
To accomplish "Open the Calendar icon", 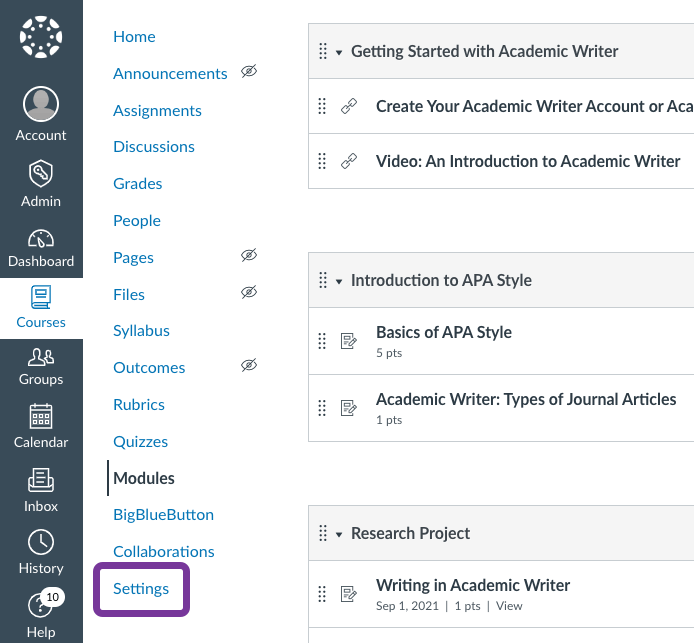I will point(41,416).
